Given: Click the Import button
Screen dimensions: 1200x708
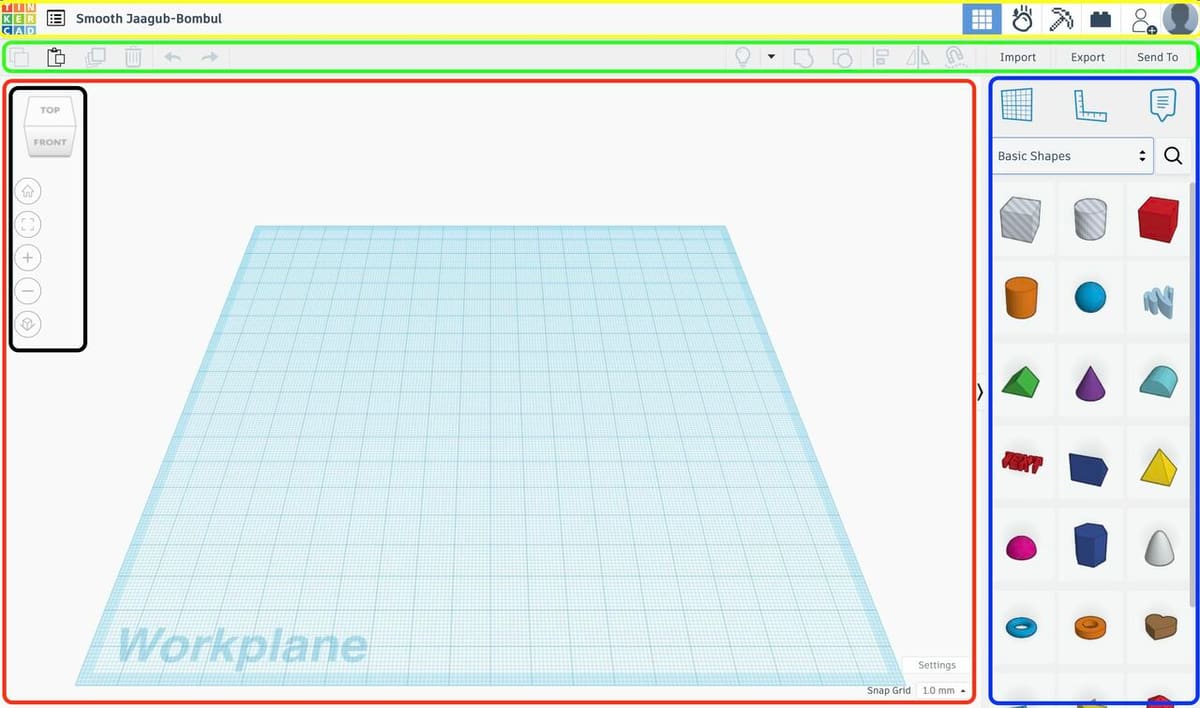Looking at the screenshot, I should pos(1018,57).
